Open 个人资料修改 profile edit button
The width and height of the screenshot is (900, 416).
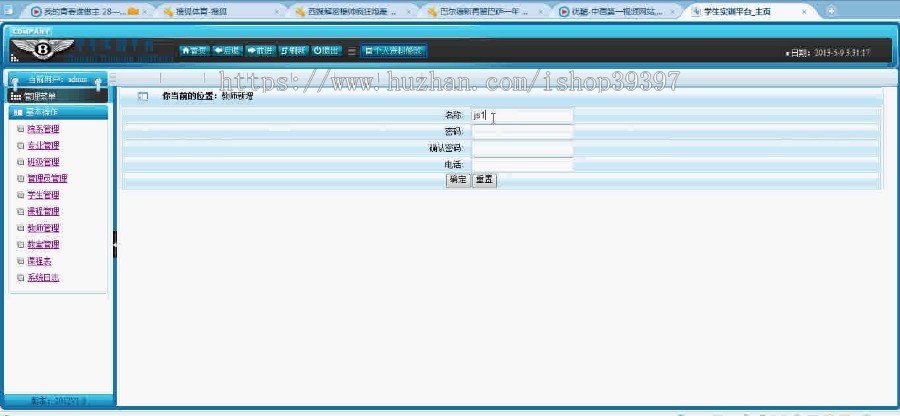click(394, 50)
